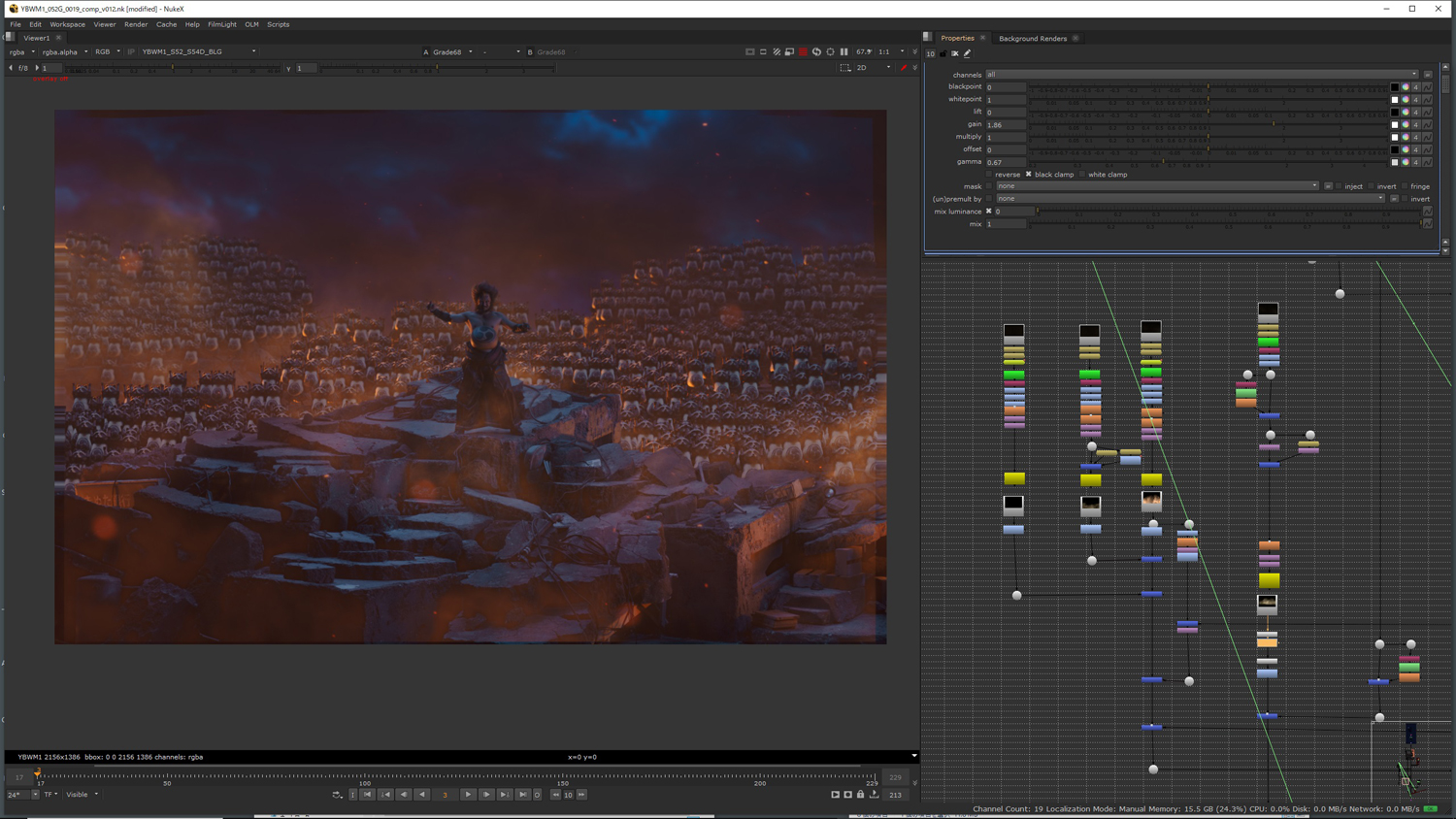This screenshot has height=819, width=1456.
Task: Jump to last frame button
Action: [522, 795]
